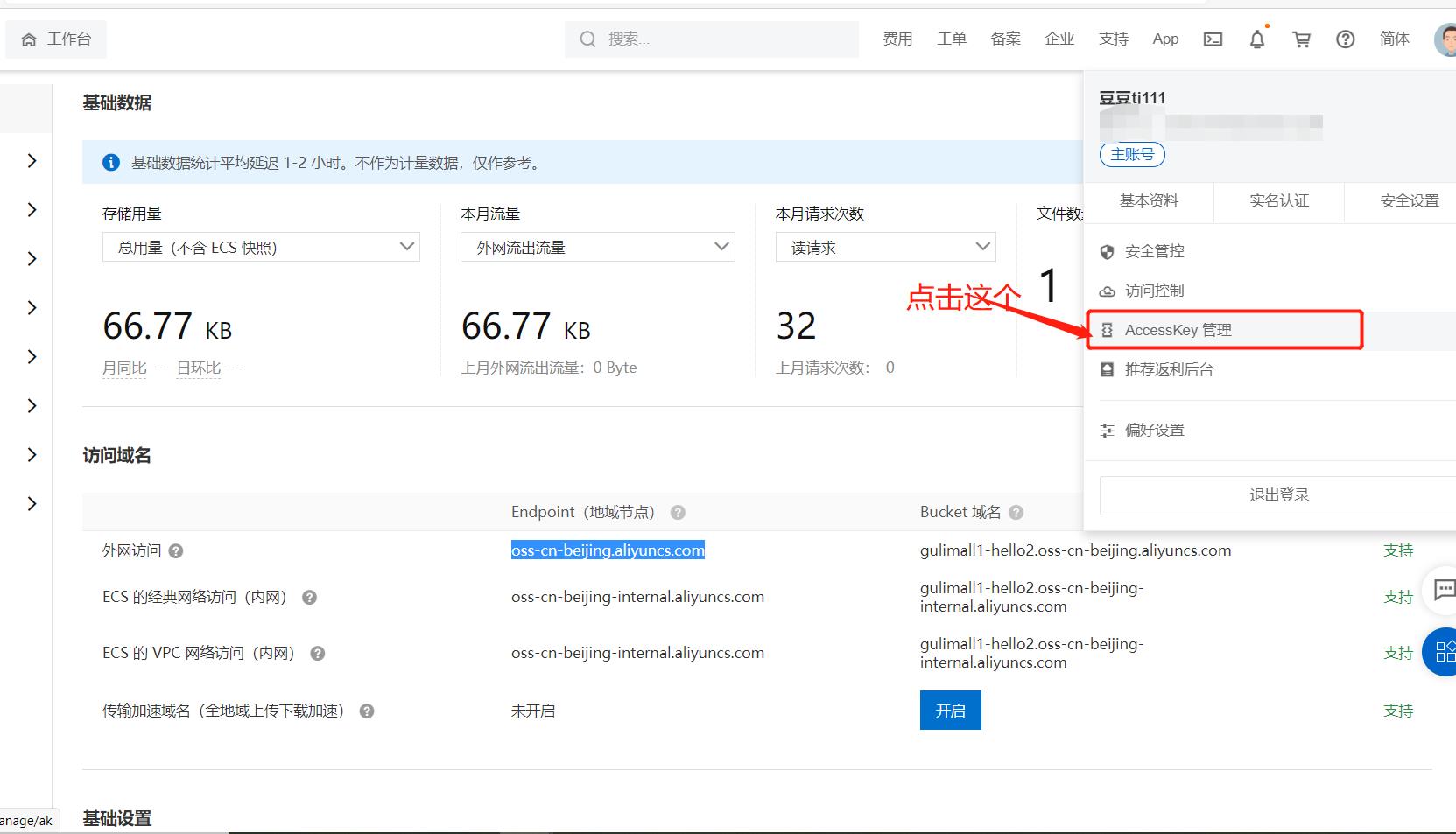This screenshot has height=834, width=1456.
Task: Switch language via 简体
Action: (1395, 39)
